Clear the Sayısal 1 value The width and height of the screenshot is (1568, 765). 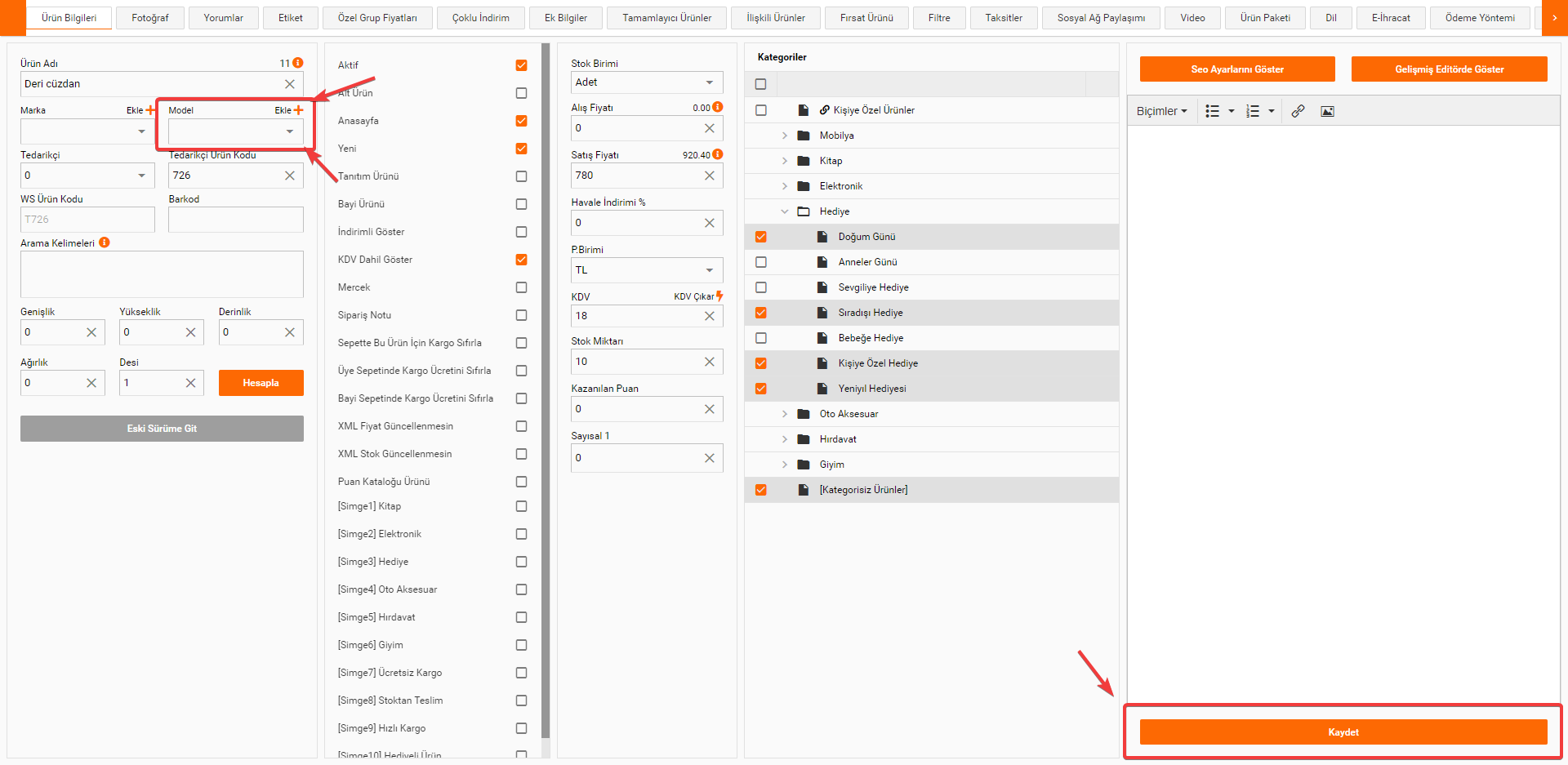pos(710,458)
